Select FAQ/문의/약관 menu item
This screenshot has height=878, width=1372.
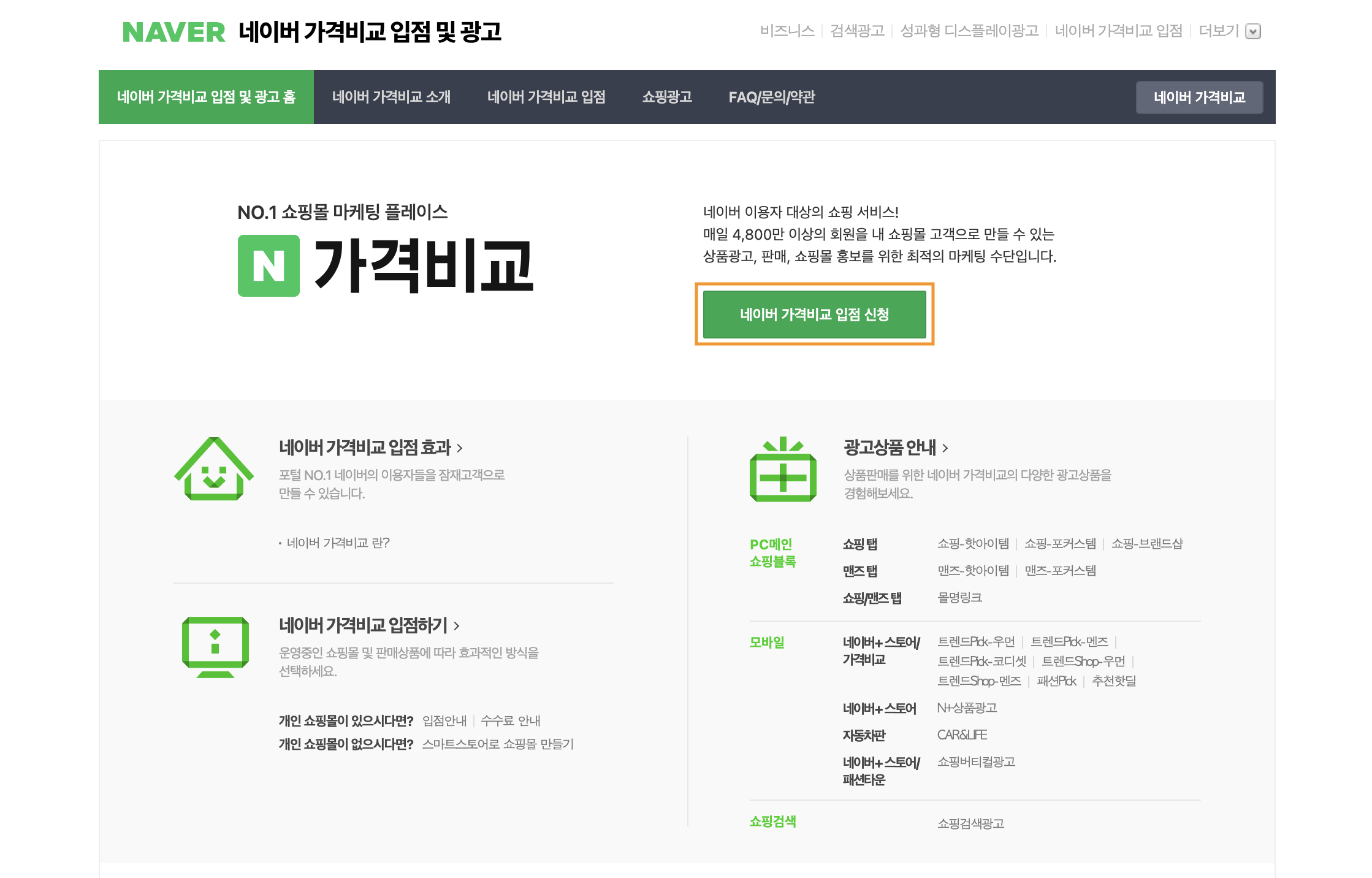tap(772, 97)
